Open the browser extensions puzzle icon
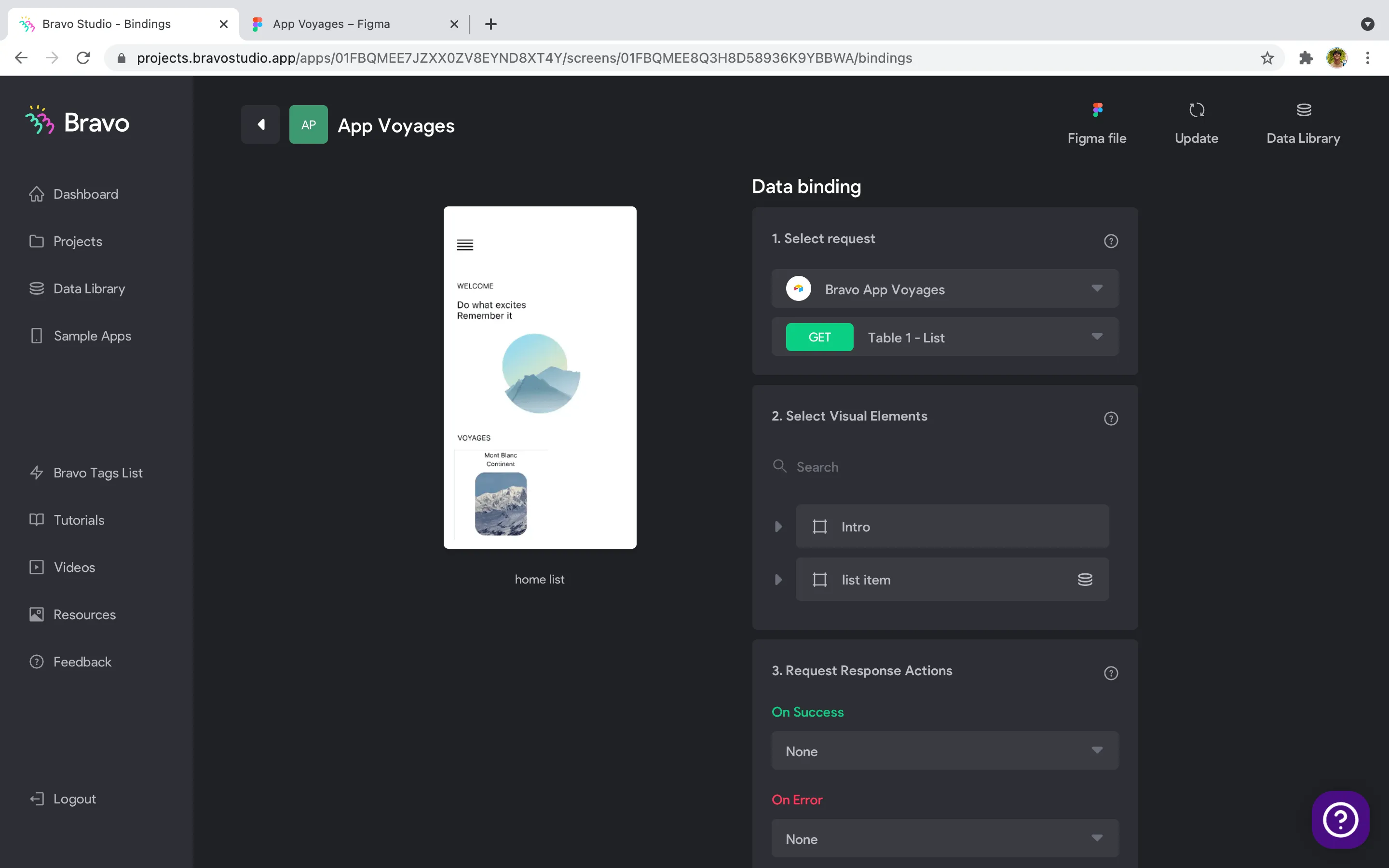 (x=1306, y=58)
